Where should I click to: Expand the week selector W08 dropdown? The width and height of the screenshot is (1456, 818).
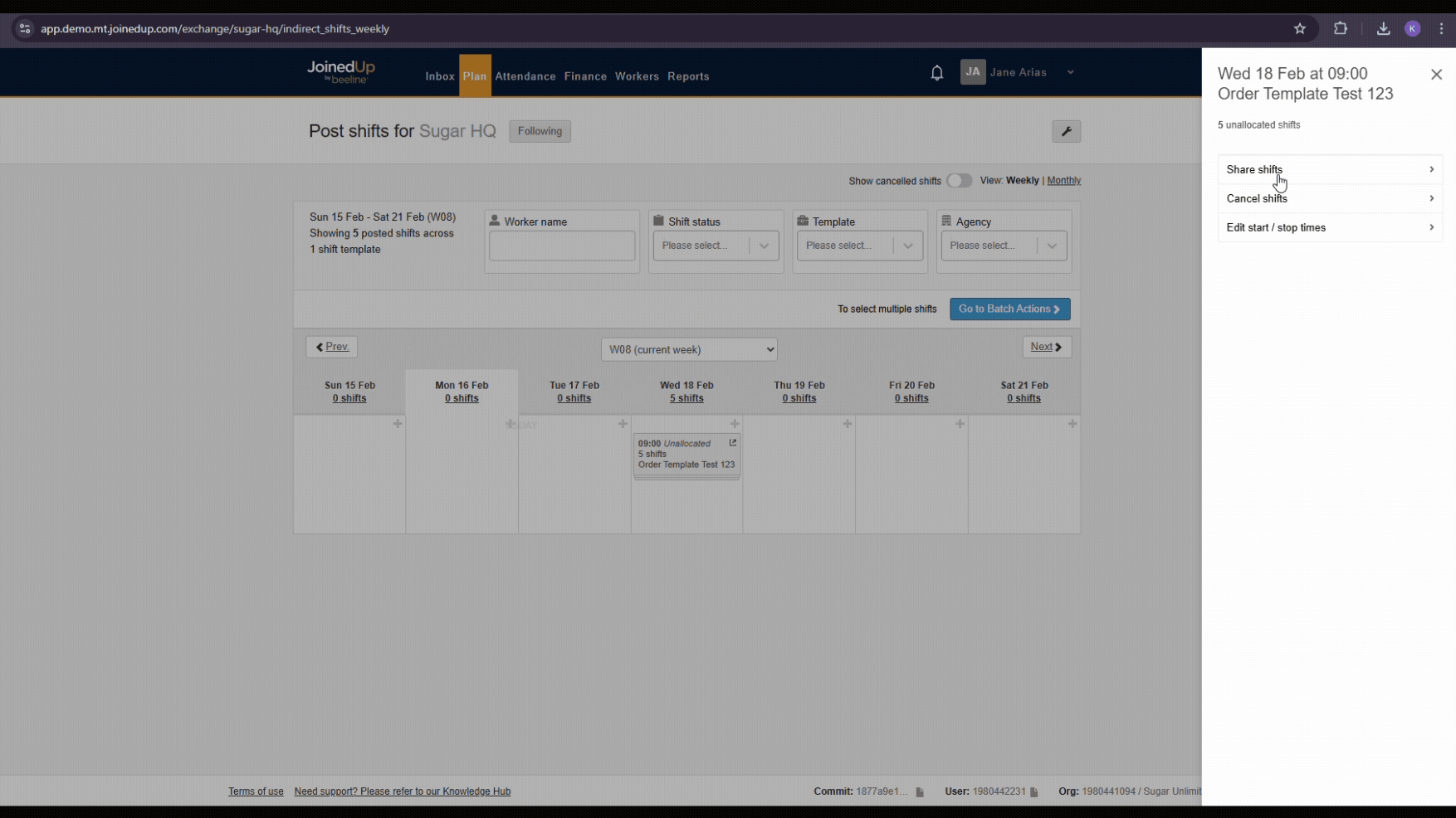(x=688, y=349)
